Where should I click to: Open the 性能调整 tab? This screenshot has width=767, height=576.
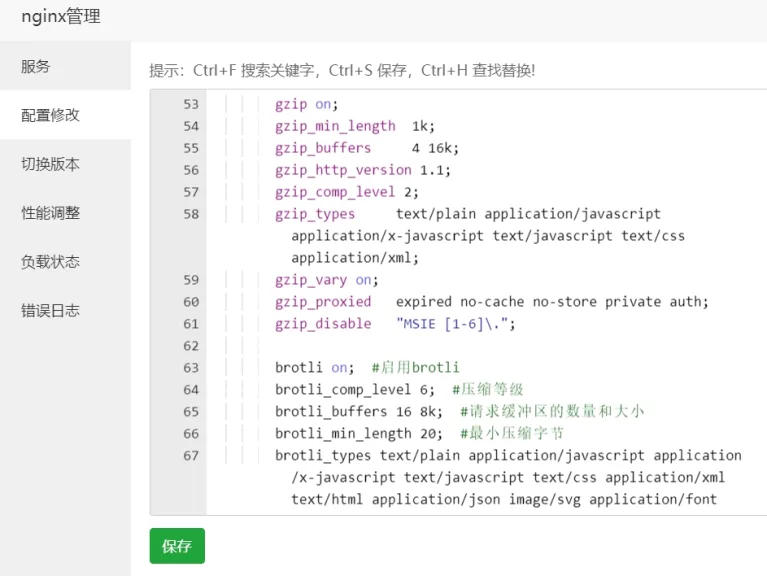pos(50,213)
